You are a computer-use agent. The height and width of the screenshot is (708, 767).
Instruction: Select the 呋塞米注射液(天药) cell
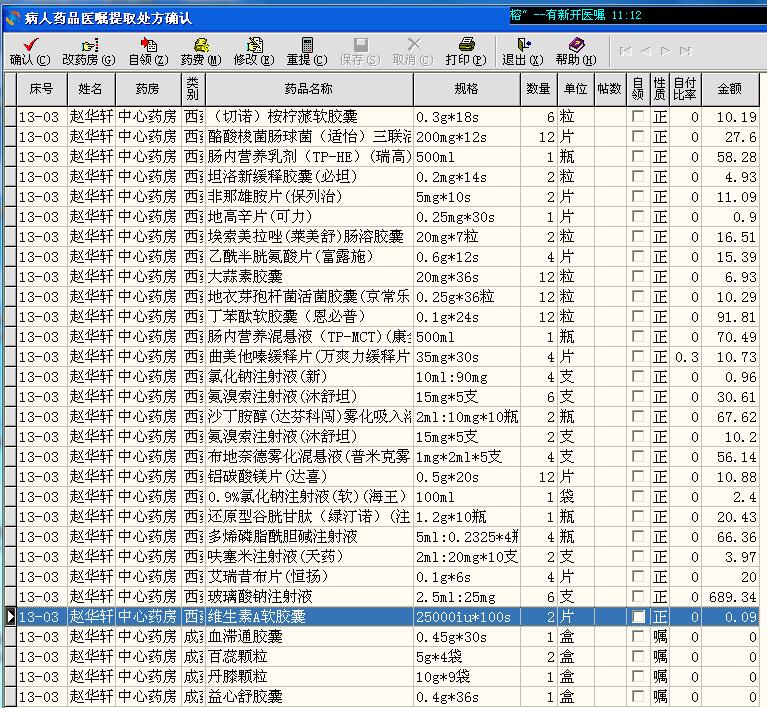click(x=309, y=557)
